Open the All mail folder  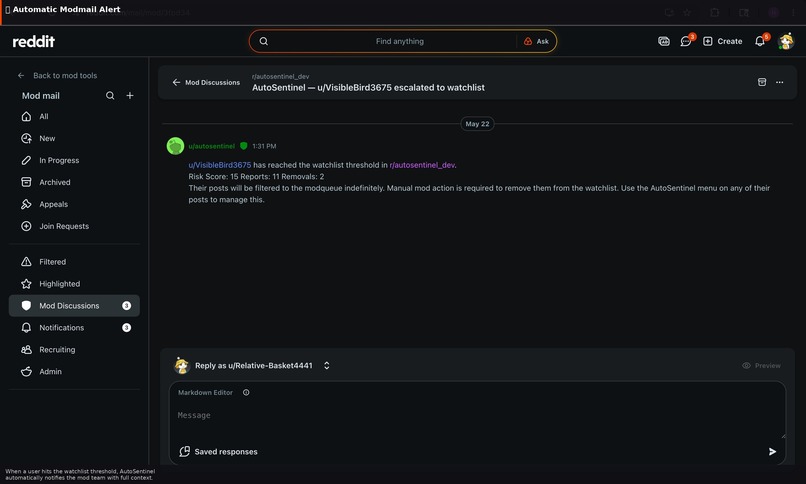point(74,117)
